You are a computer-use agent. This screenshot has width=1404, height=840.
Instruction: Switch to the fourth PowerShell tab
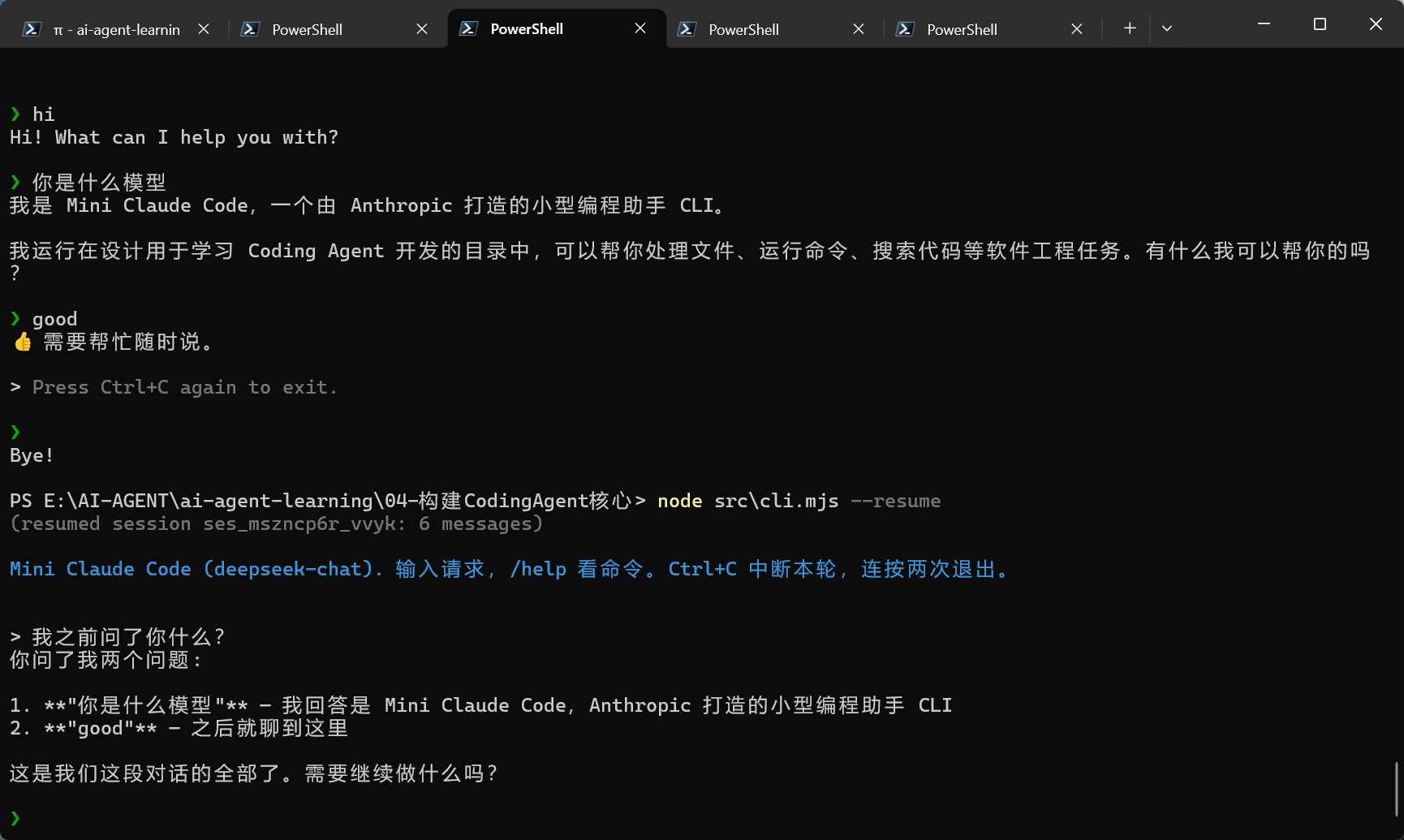[772, 29]
